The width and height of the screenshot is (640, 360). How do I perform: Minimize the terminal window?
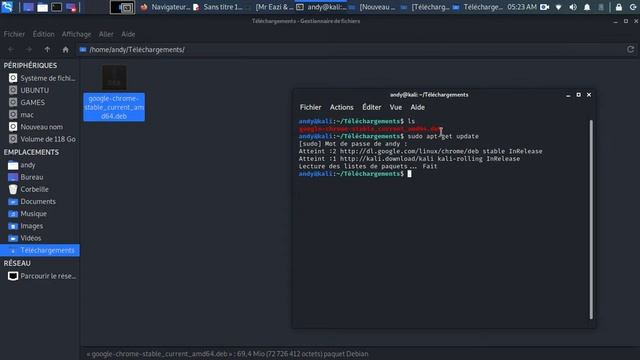tap(568, 95)
